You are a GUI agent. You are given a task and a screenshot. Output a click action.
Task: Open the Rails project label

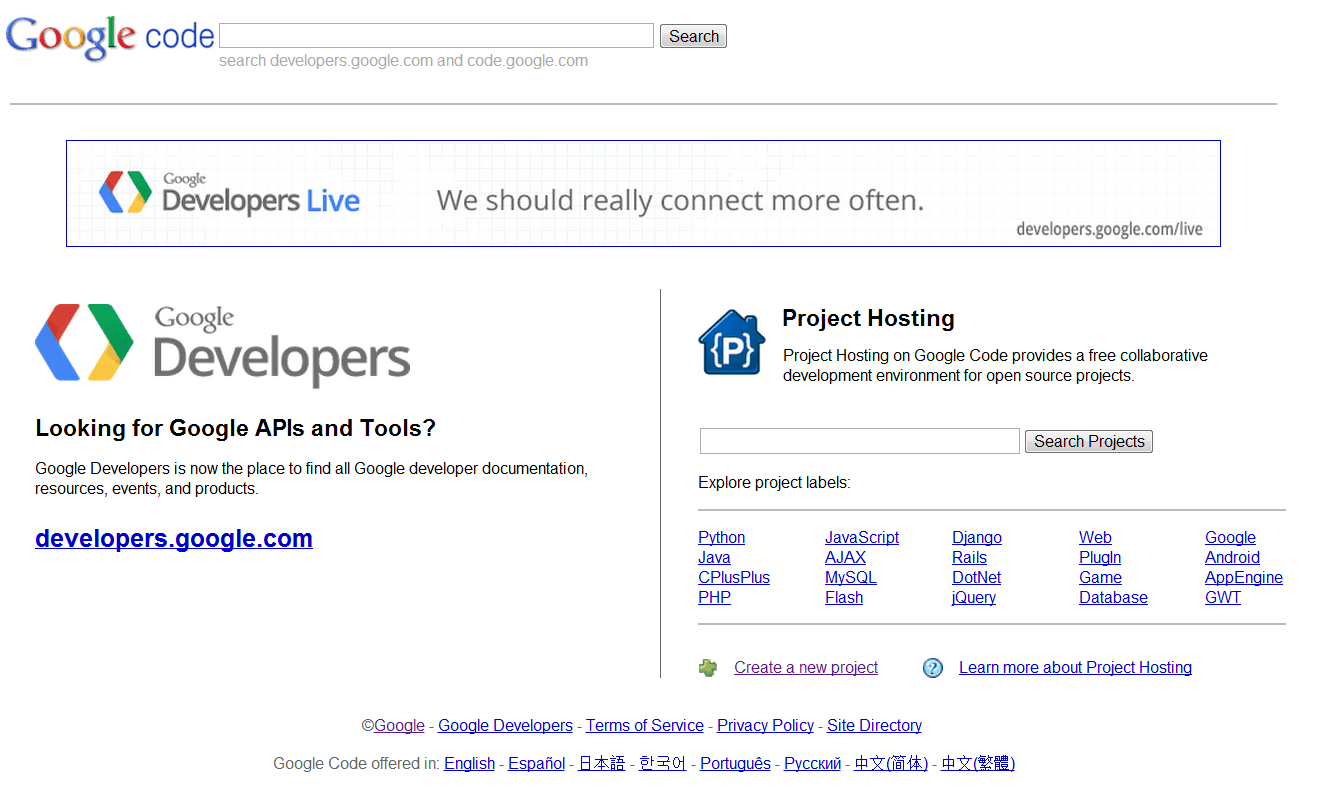tap(969, 558)
